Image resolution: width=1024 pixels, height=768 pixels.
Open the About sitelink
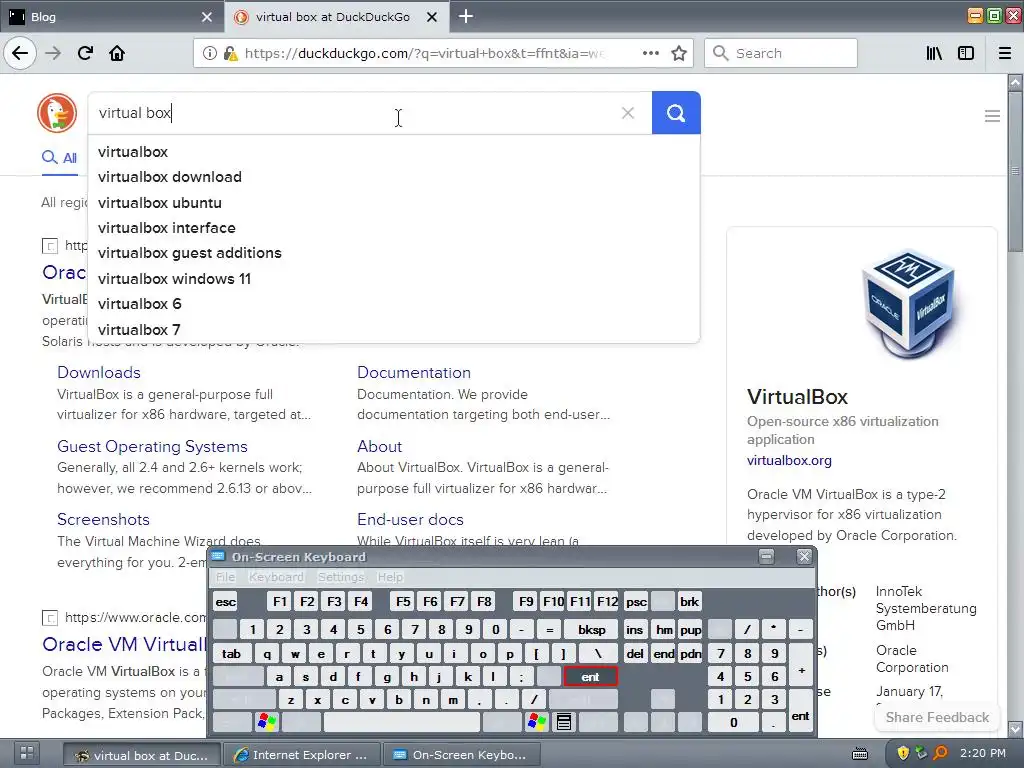(x=379, y=446)
